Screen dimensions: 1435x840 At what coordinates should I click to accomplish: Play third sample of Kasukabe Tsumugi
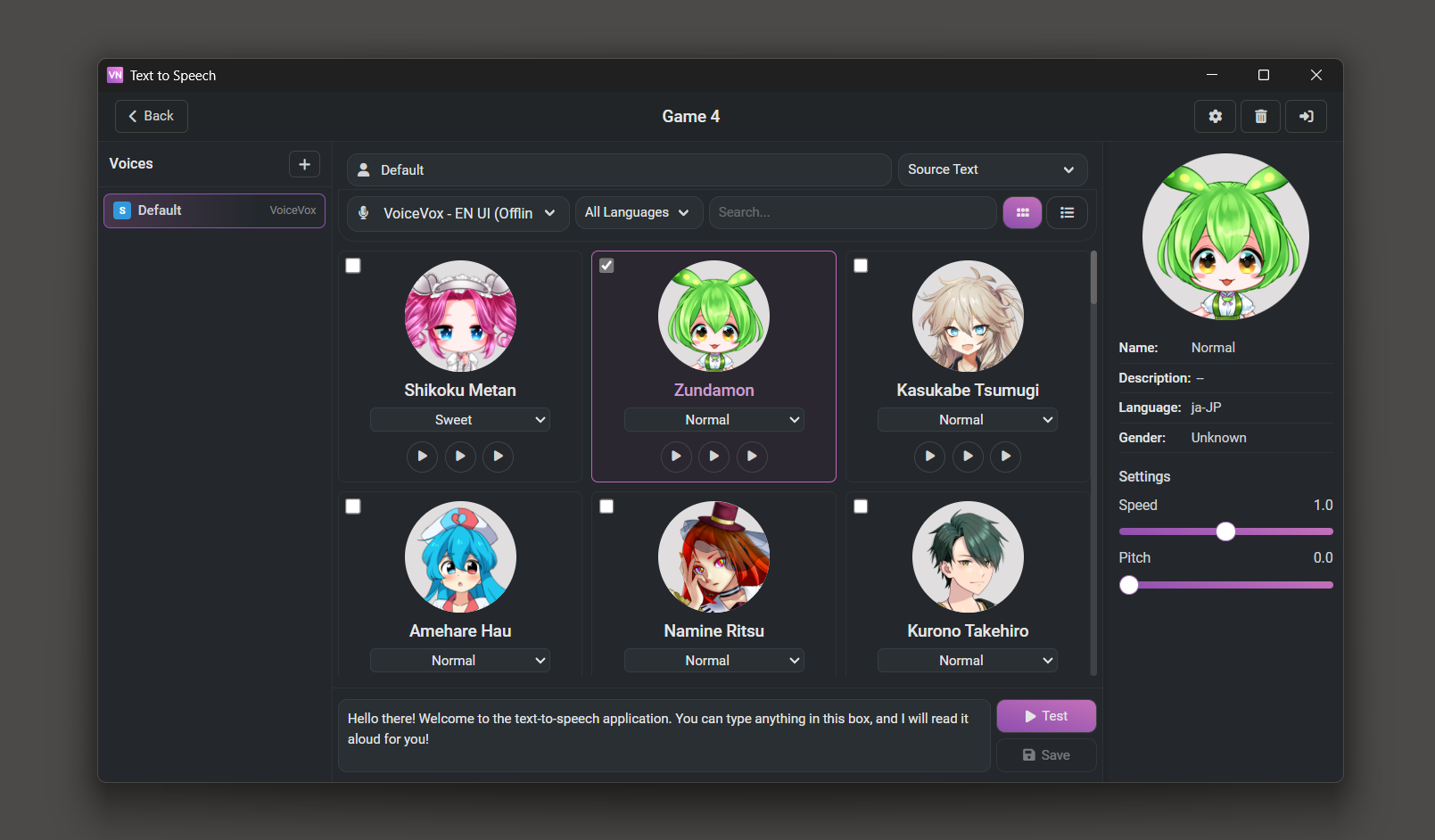click(1005, 457)
